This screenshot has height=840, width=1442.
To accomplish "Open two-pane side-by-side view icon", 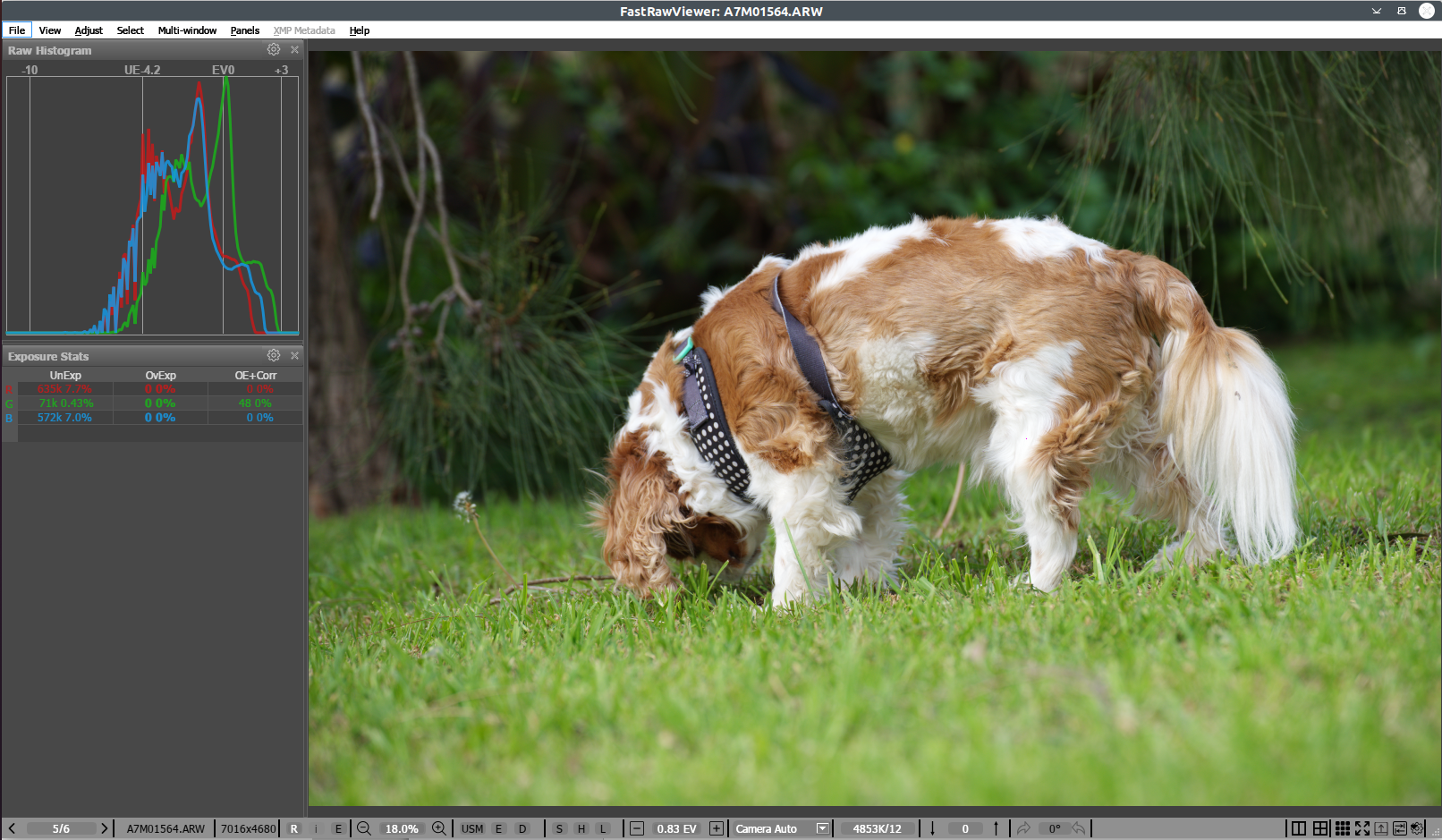I will (x=1299, y=828).
